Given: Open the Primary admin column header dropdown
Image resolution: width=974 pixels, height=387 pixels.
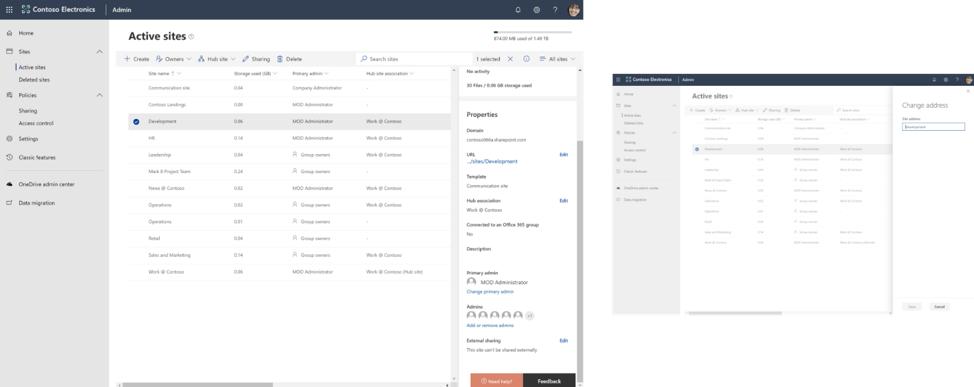Looking at the screenshot, I should [x=326, y=73].
